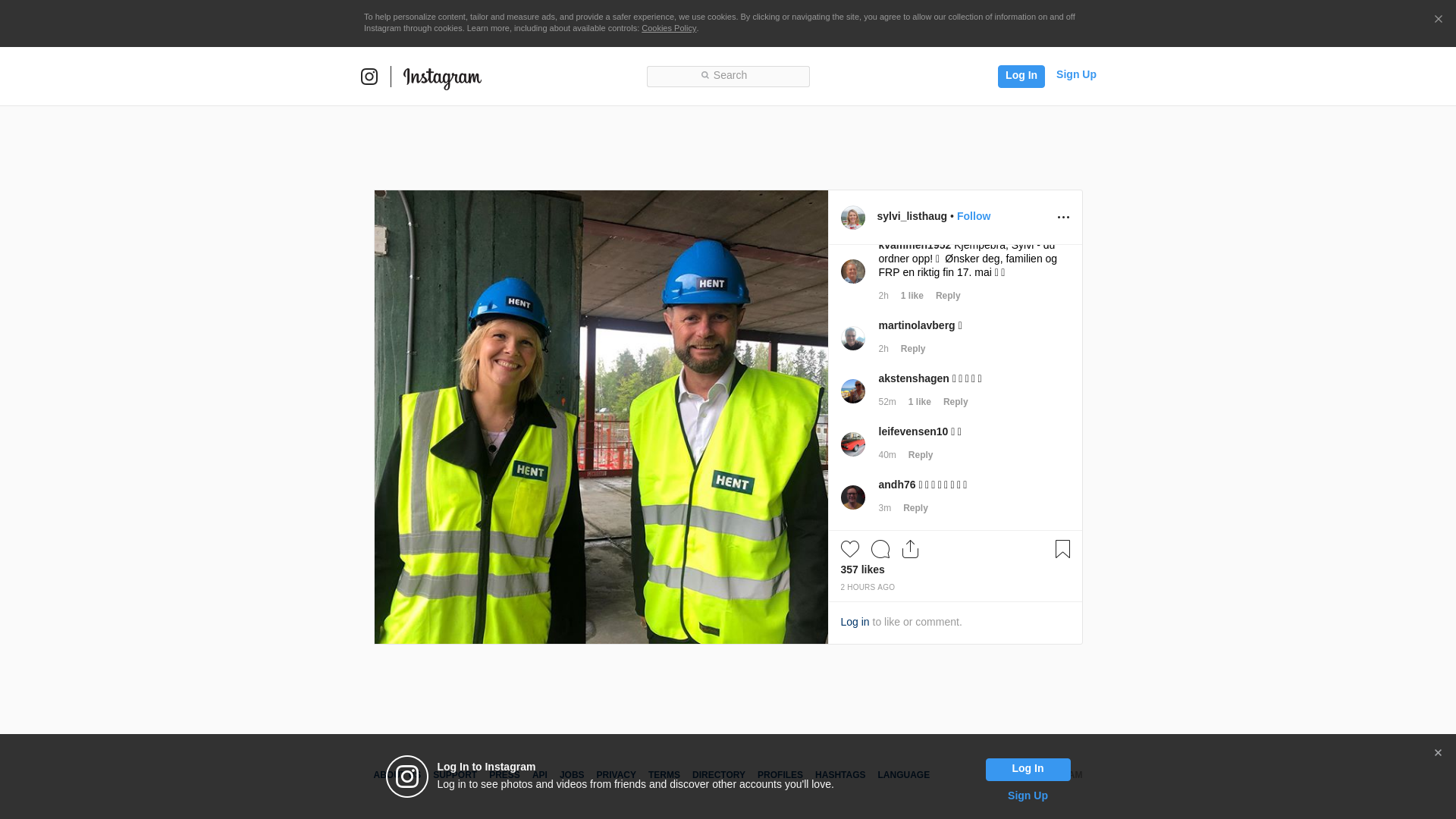Focus the Search input field
Viewport: 1456px width, 819px height.
coord(728,76)
